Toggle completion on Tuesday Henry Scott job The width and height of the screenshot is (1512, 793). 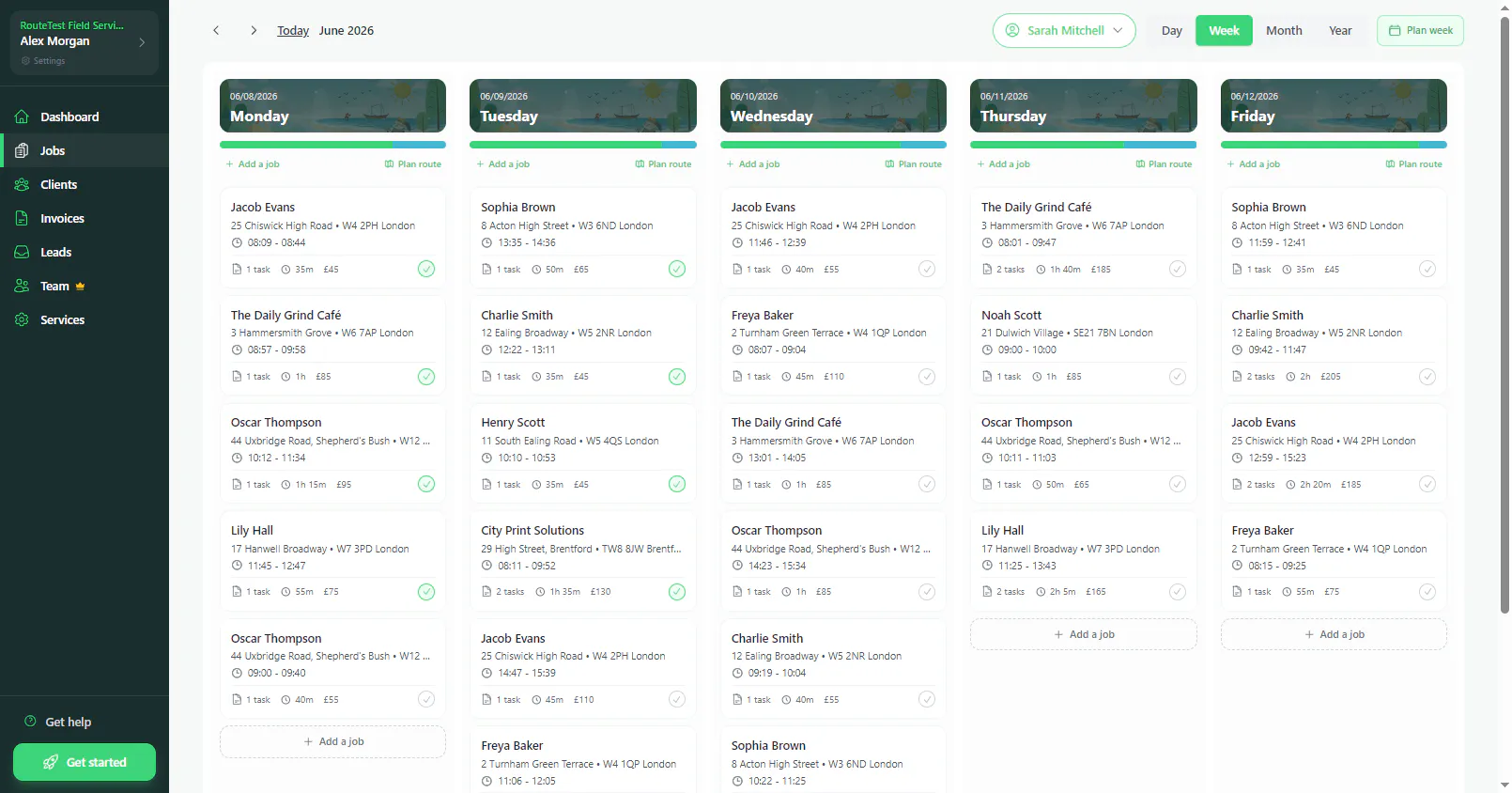click(x=677, y=484)
